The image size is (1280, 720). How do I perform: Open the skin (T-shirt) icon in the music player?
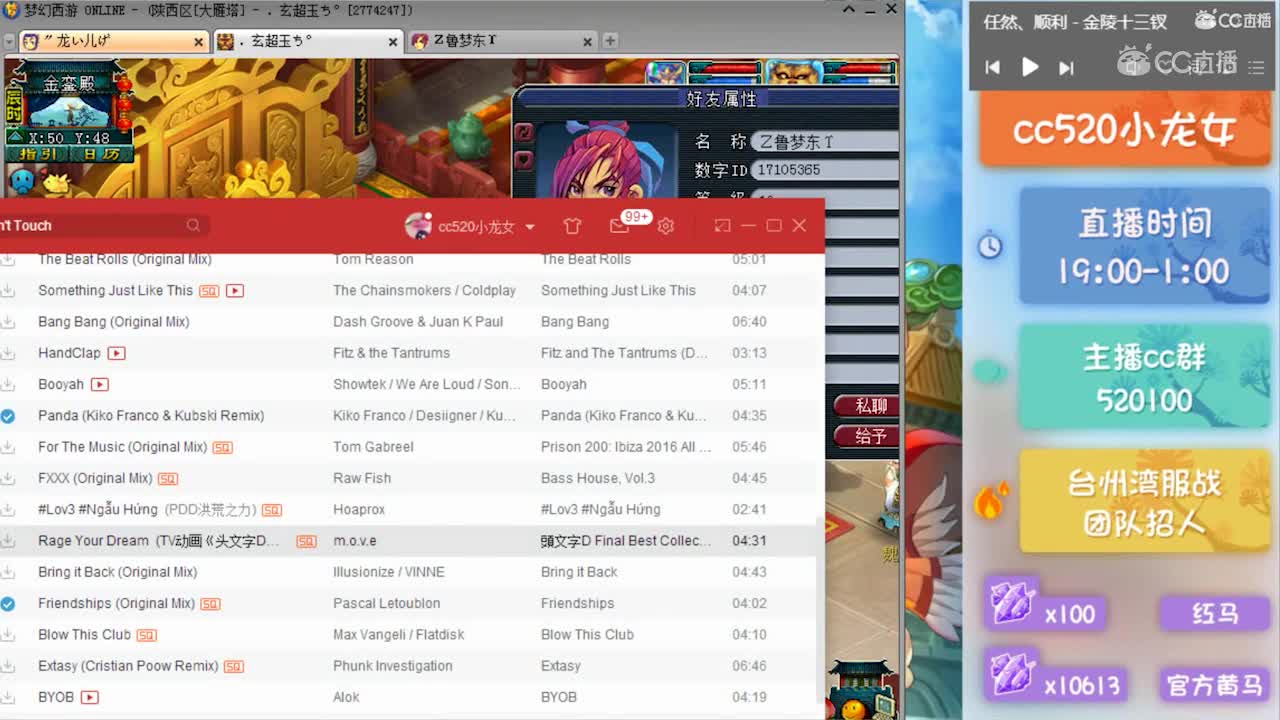[x=572, y=226]
